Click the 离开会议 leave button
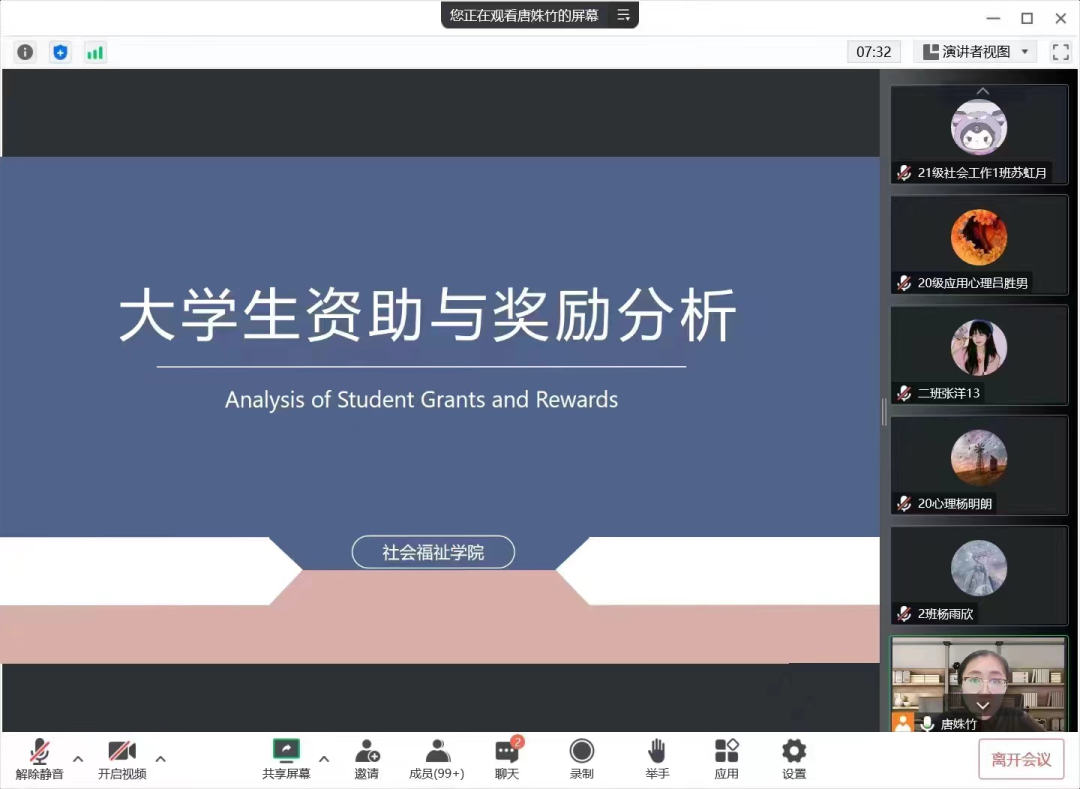Image resolution: width=1080 pixels, height=789 pixels. (x=1021, y=759)
